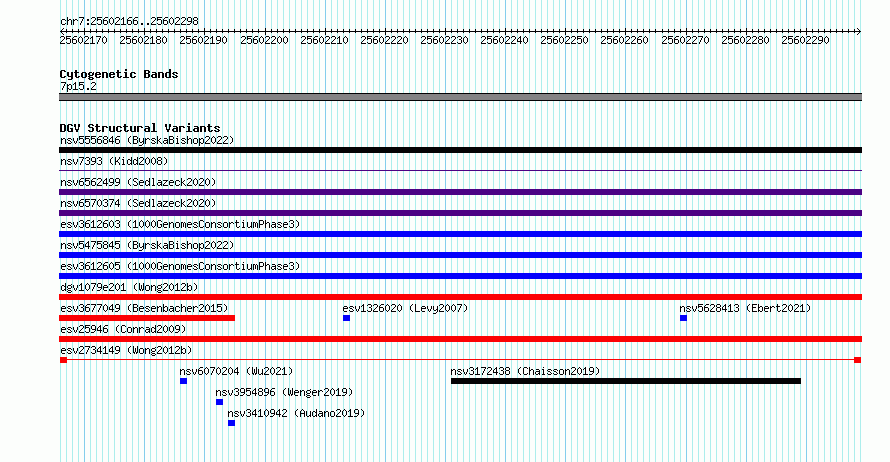Open esv1326020 (Levy2007) variant label
Viewport: 890px width, 462px height.
tap(405, 308)
